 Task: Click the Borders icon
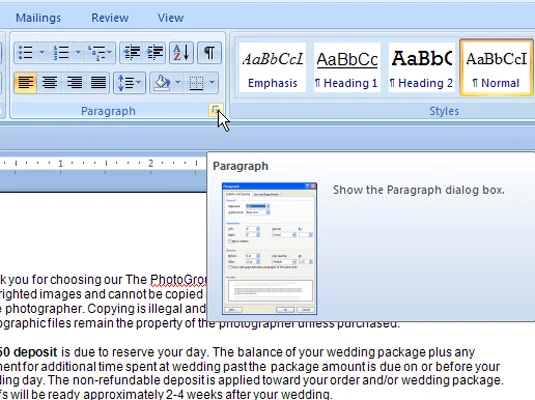(x=197, y=83)
